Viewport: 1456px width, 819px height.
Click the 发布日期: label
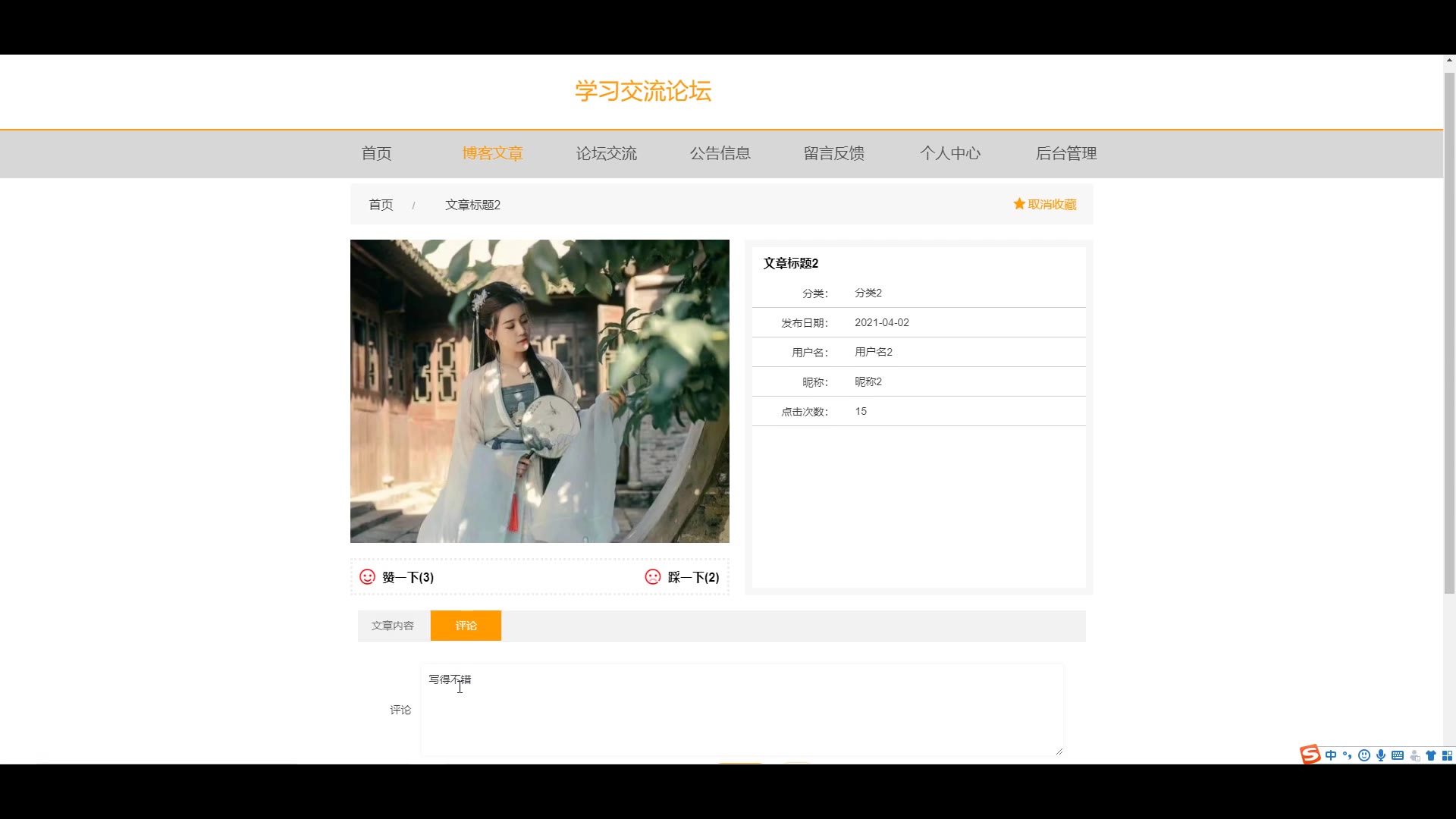click(x=805, y=323)
